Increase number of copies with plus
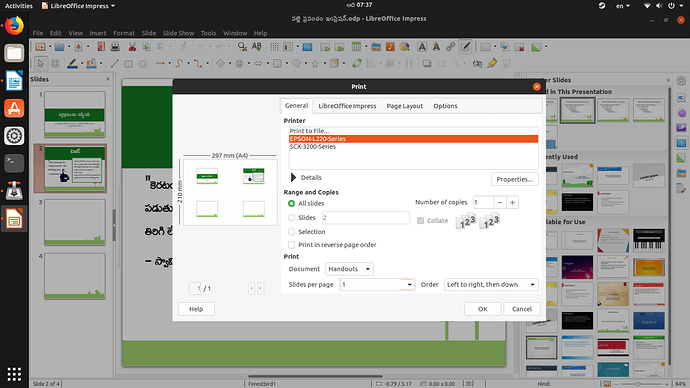 (x=512, y=202)
